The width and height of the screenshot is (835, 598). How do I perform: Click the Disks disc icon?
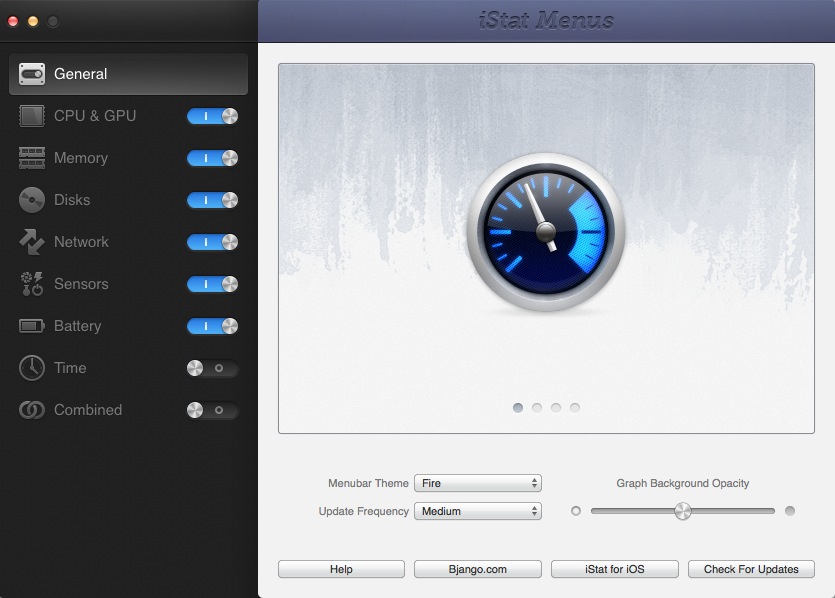tap(32, 200)
